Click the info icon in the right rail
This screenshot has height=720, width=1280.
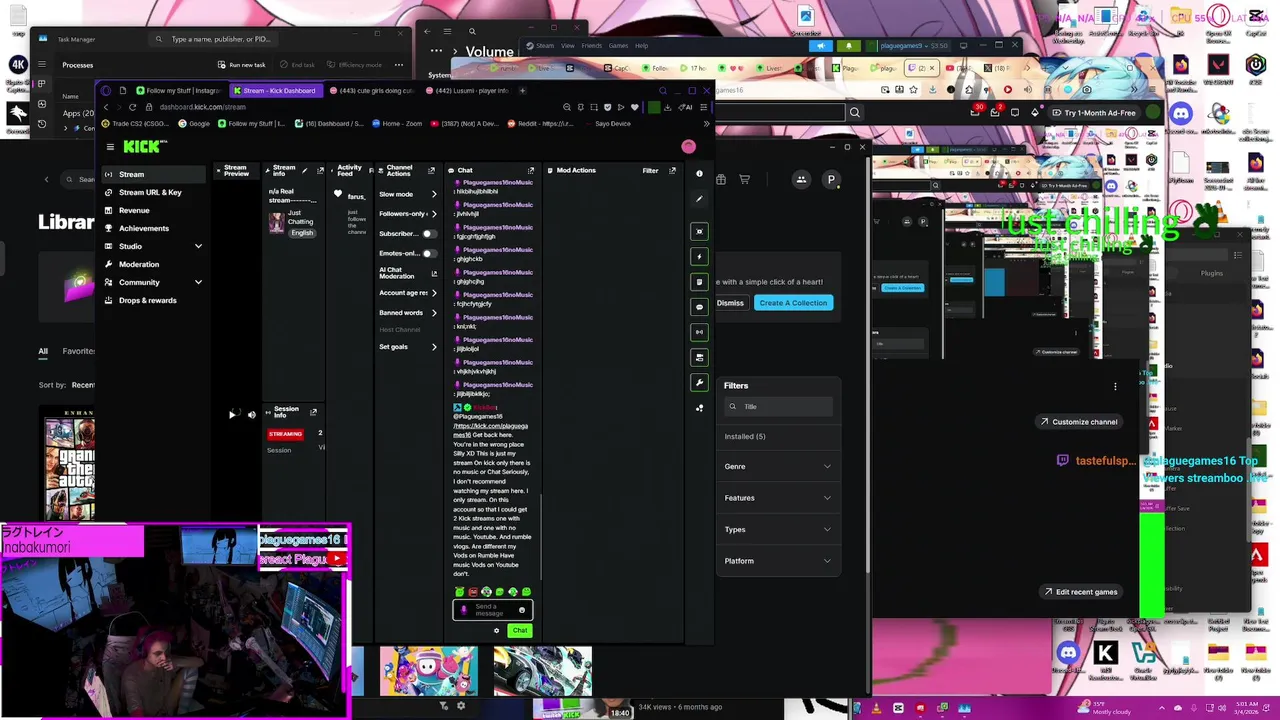[x=699, y=174]
